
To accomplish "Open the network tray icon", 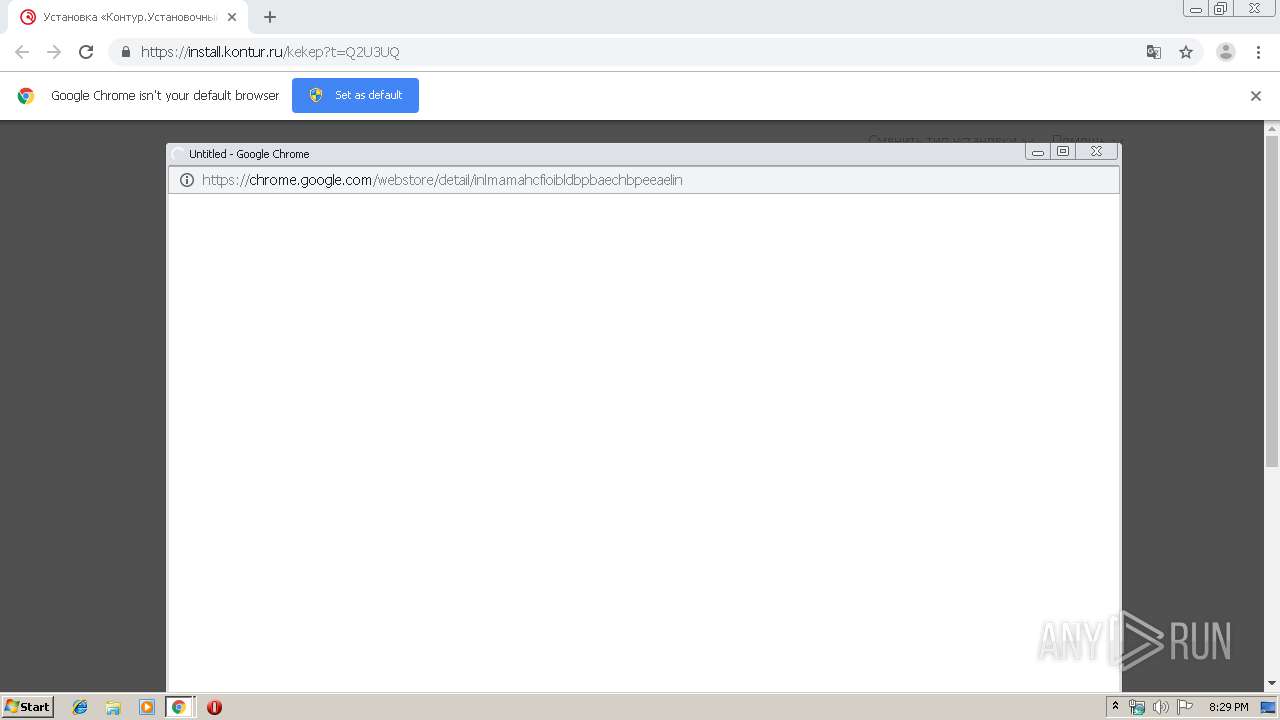I will click(1137, 707).
